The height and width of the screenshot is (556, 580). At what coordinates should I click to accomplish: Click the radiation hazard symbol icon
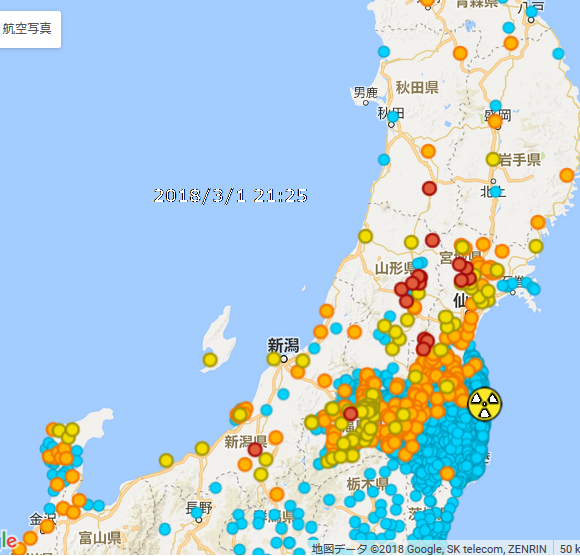(x=485, y=404)
